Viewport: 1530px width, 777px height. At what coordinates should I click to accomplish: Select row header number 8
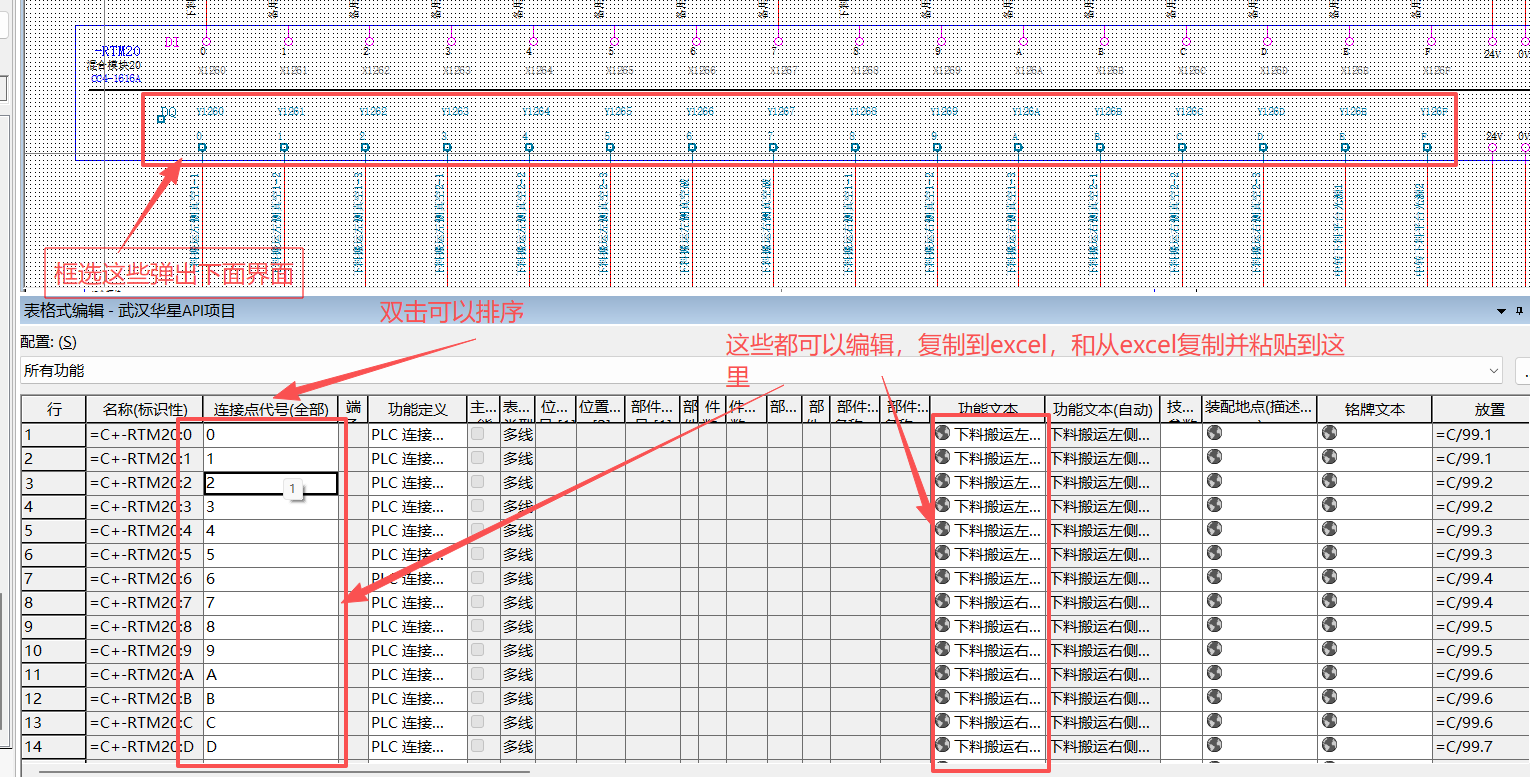click(54, 602)
